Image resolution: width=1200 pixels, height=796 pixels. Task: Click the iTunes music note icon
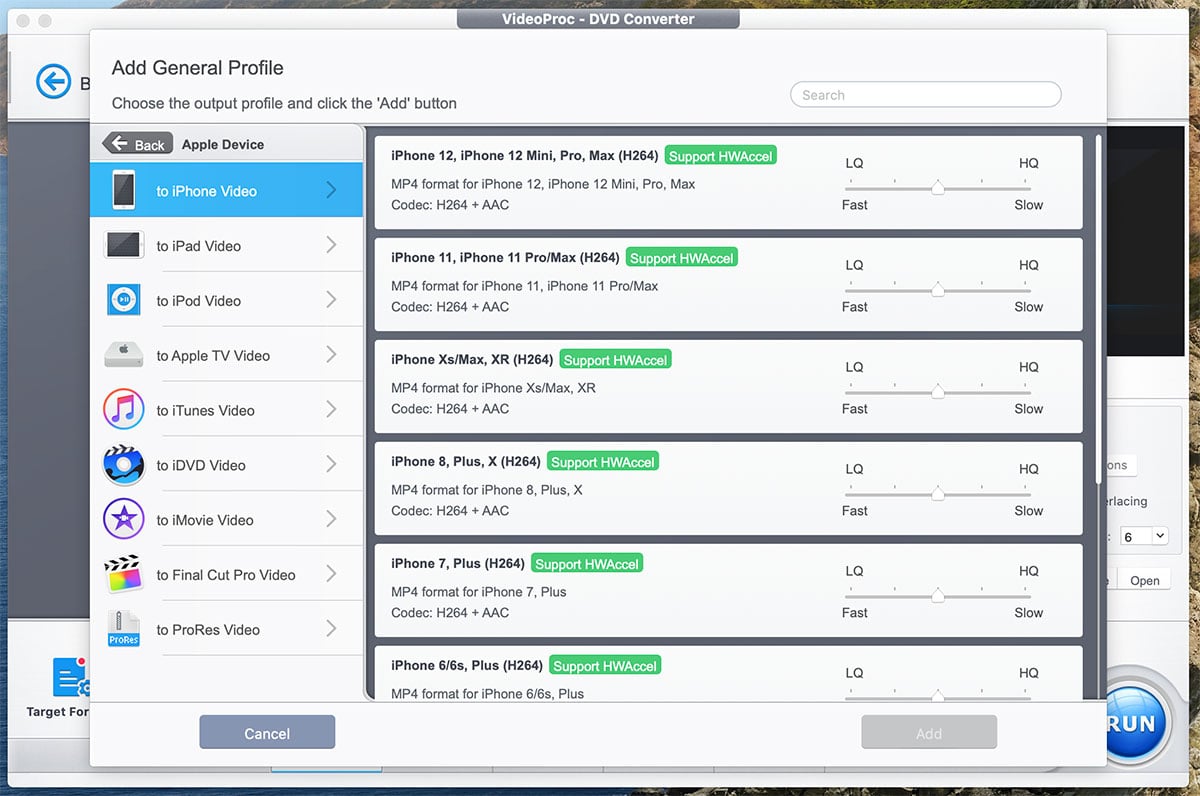(x=124, y=410)
